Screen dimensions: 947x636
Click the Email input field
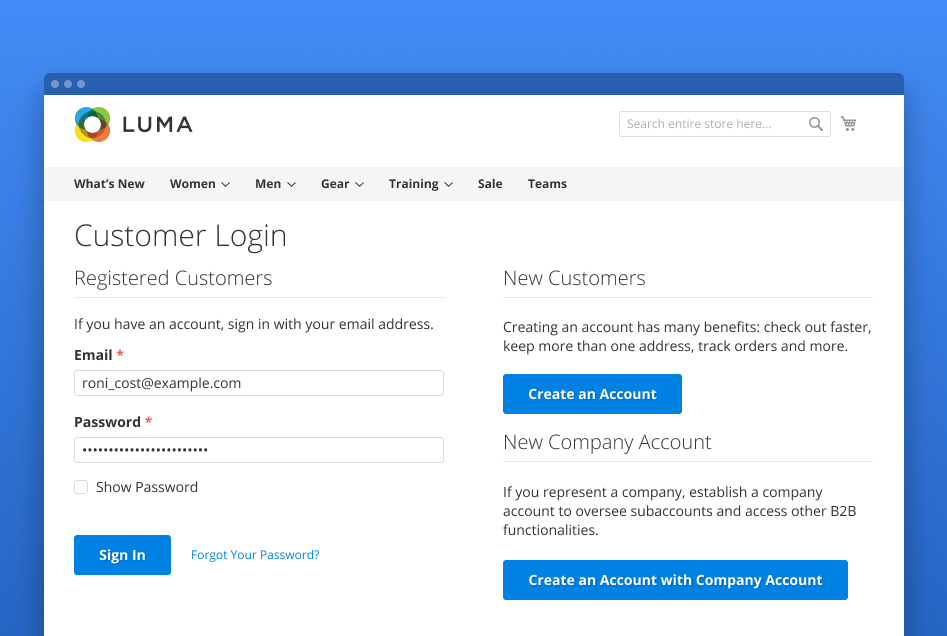click(x=258, y=382)
